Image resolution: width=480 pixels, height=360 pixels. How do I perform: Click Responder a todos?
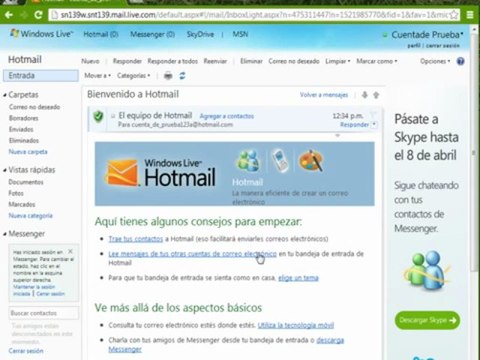point(173,61)
